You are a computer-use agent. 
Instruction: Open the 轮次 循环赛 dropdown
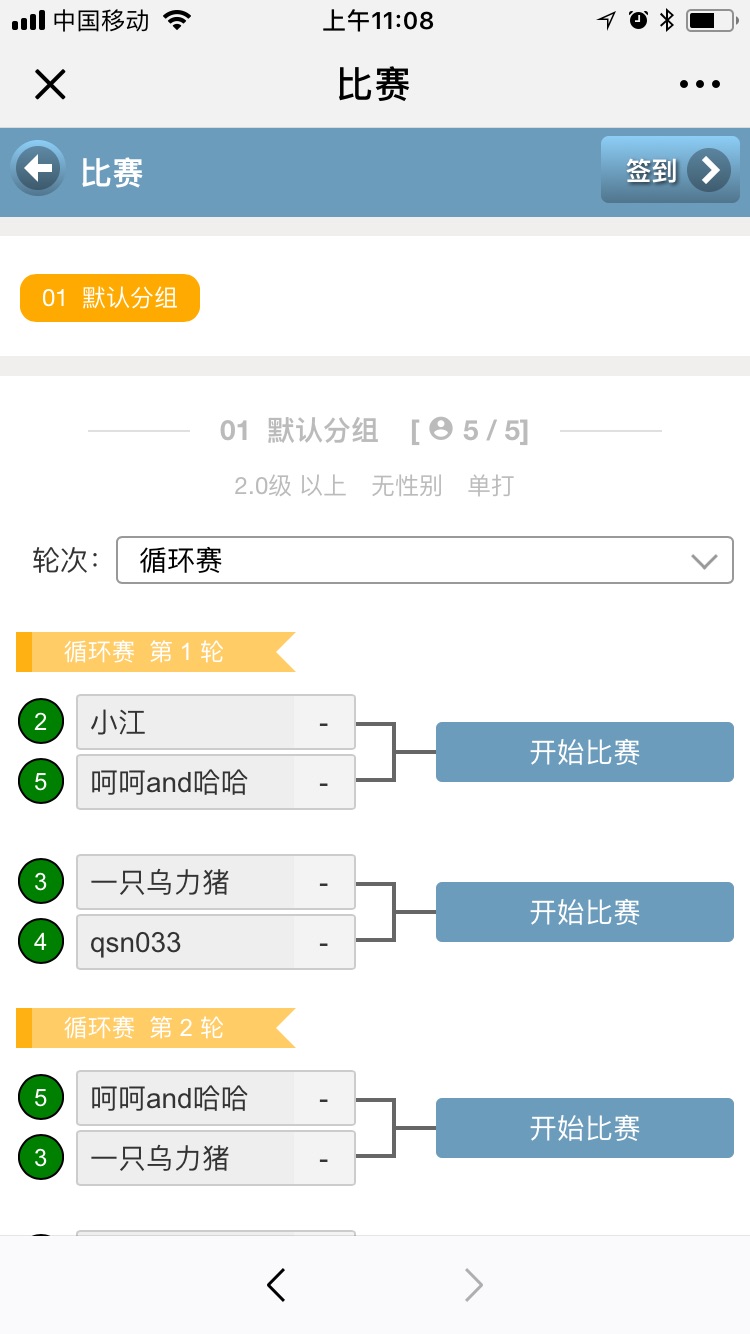point(425,560)
